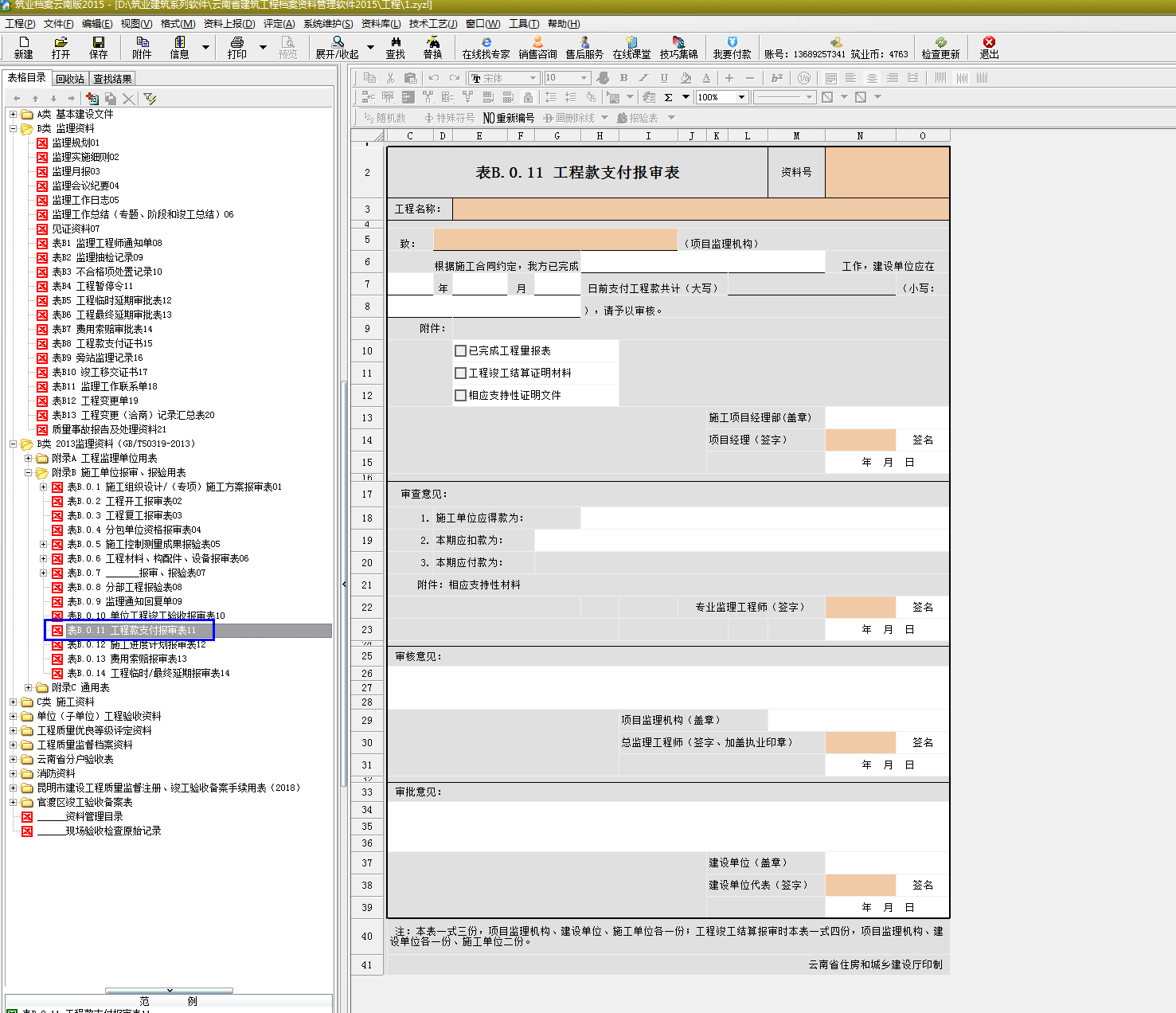Open 在线找专家 online expert
The width and height of the screenshot is (1176, 1013).
click(x=486, y=47)
